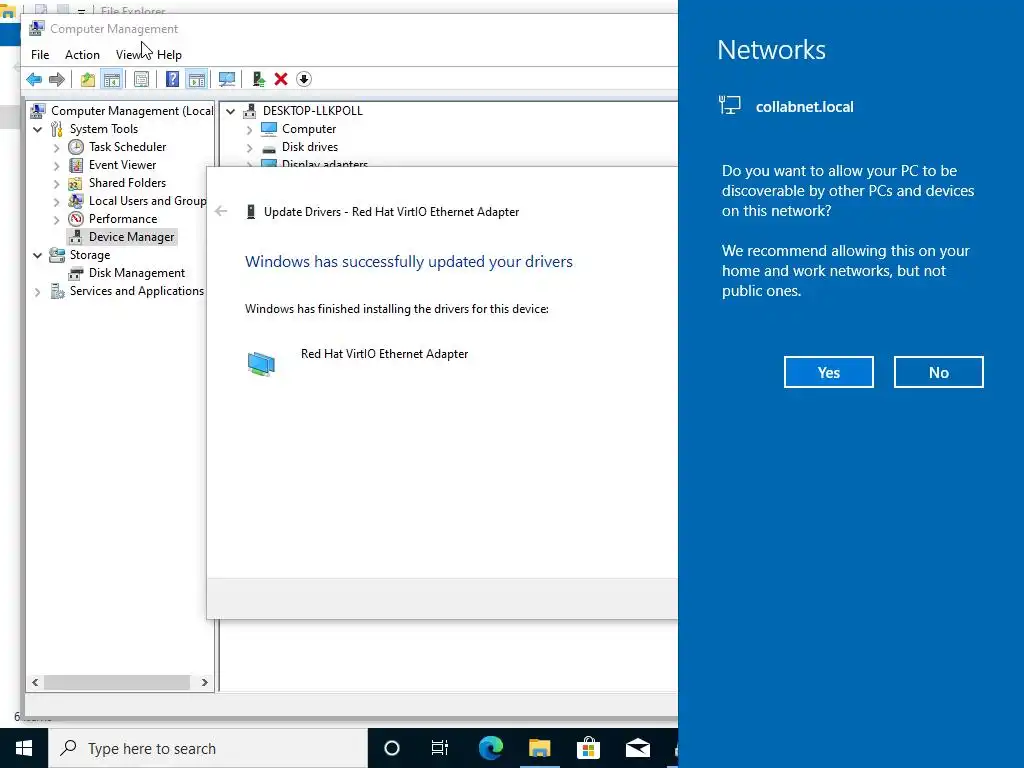
Task: Open the Help menu
Action: (x=169, y=55)
